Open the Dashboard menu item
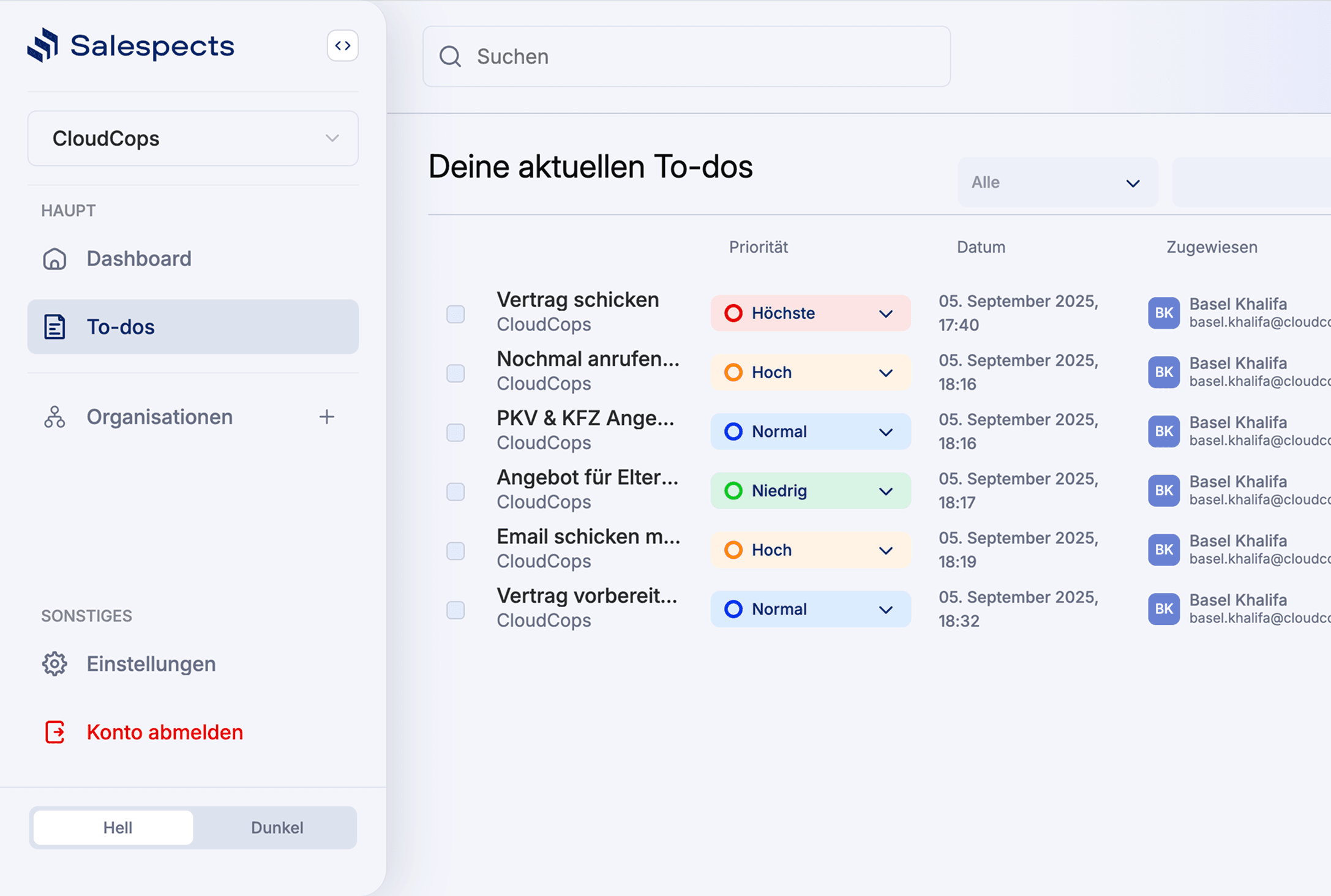 pyautogui.click(x=139, y=259)
